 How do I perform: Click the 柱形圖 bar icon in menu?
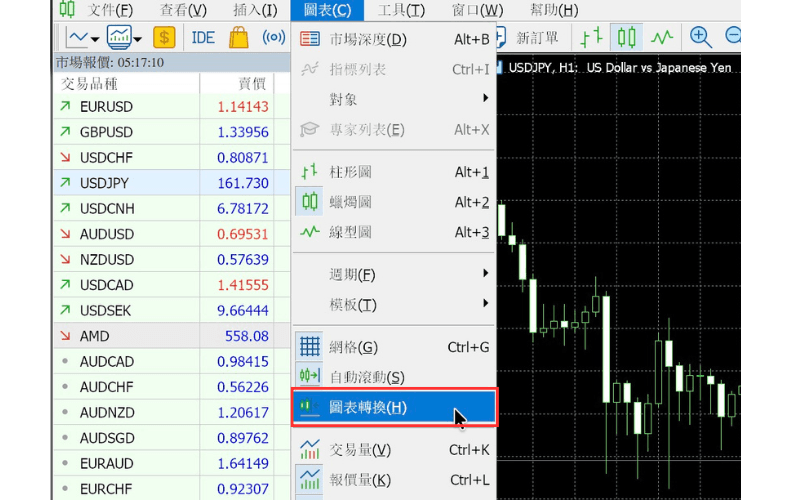point(309,171)
